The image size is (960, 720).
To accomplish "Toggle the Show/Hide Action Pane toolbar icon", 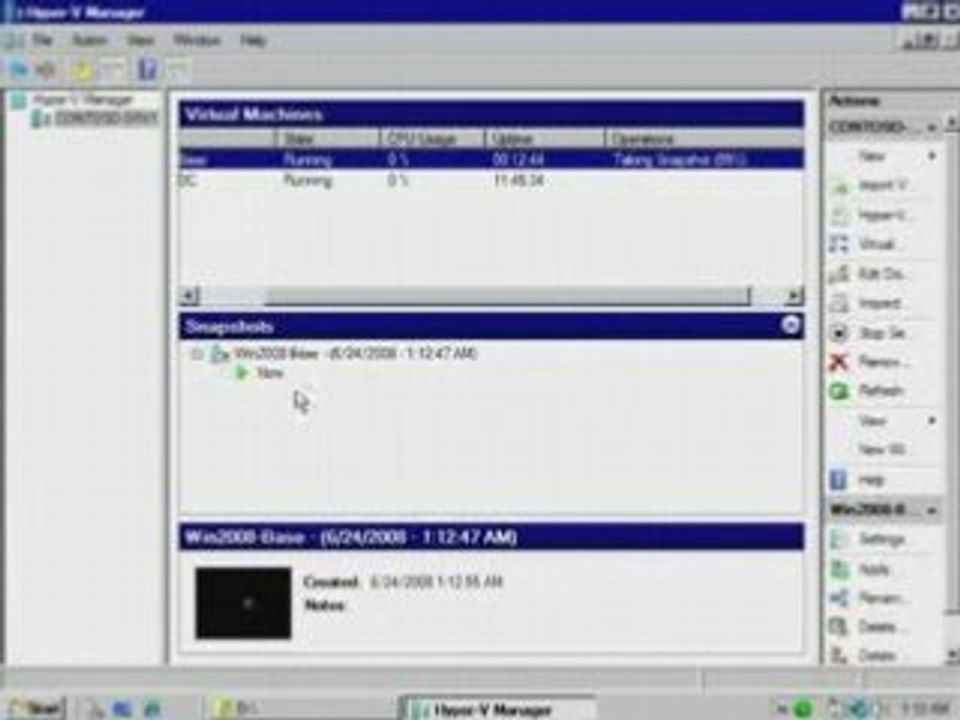I will click(x=178, y=70).
